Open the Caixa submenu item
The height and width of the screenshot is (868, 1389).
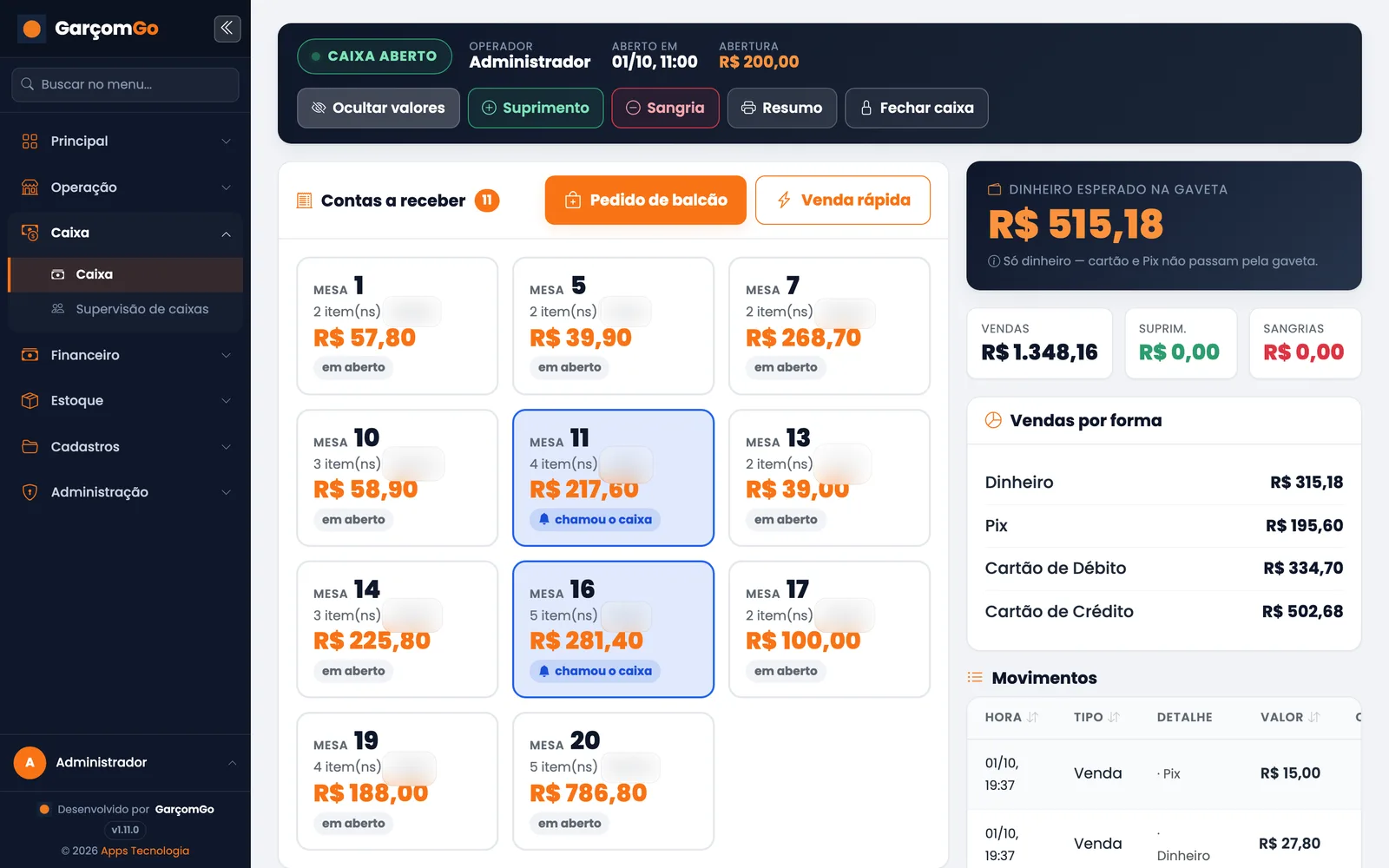tap(126, 274)
